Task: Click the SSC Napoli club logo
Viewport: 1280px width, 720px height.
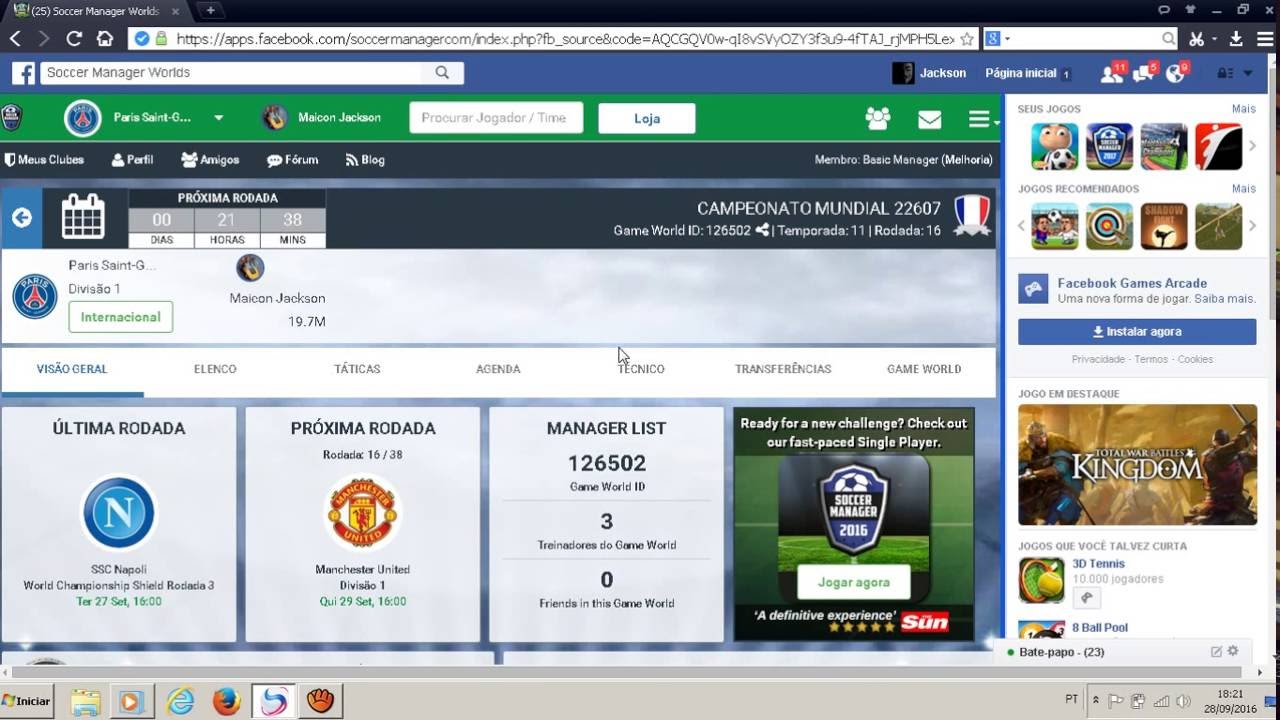Action: coord(119,513)
